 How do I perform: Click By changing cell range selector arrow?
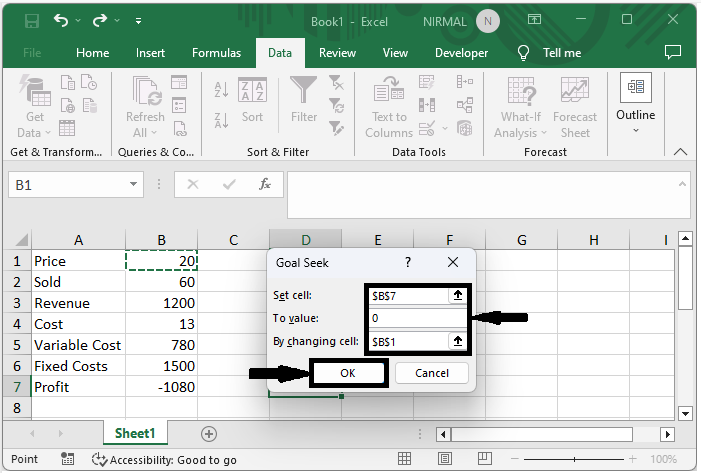(x=458, y=342)
